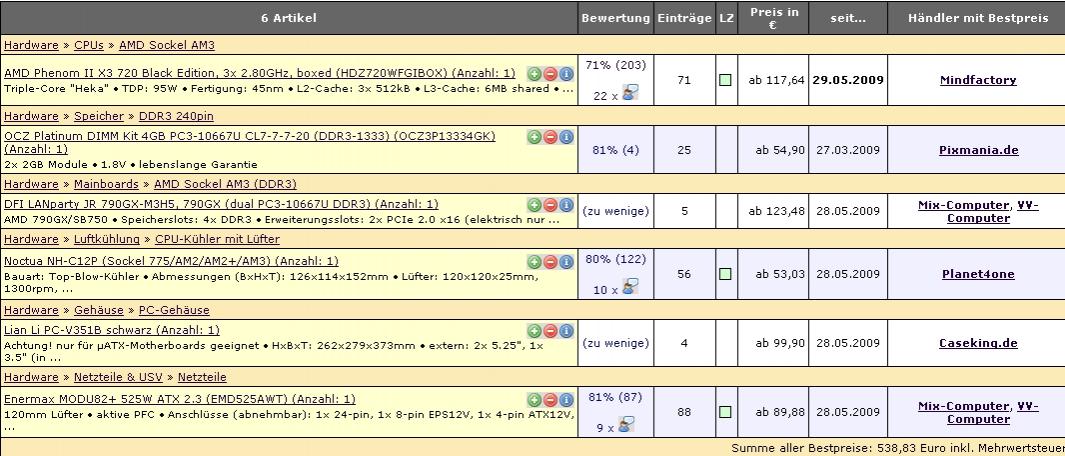Screen dimensions: 1065x456
Task: Select the 71% (203) rating text
Action: 615,65
